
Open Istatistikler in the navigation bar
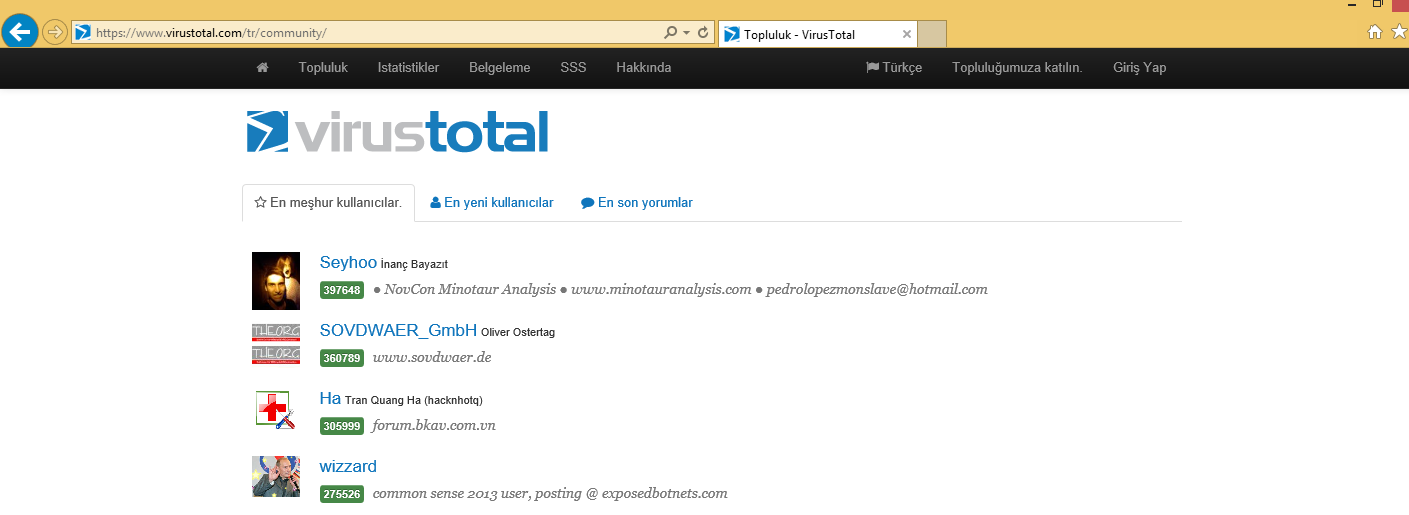[408, 68]
